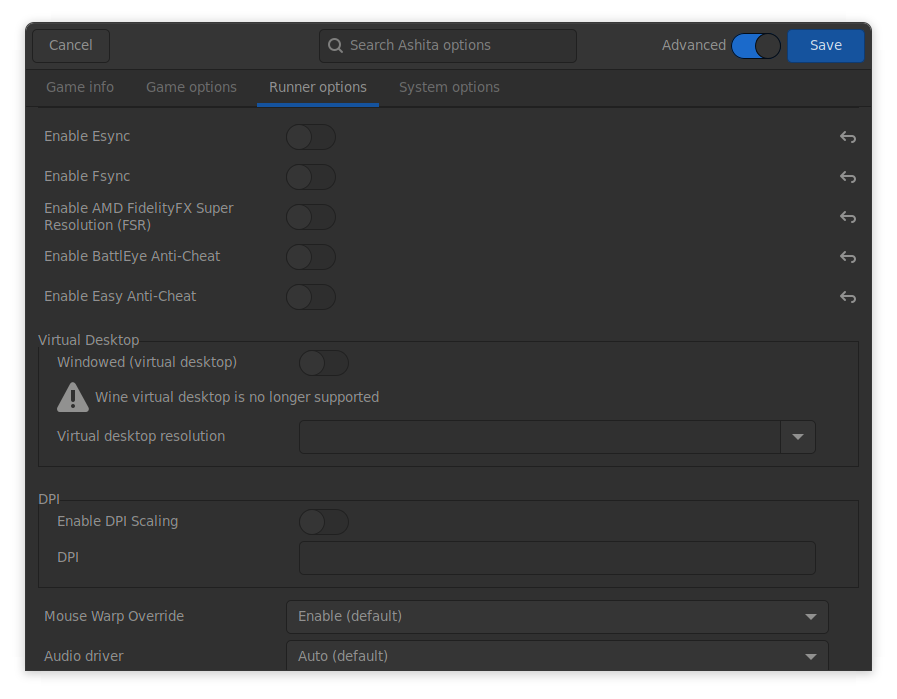Reset Enable Esync to default
Viewport: 897px width, 699px height.
tap(847, 137)
